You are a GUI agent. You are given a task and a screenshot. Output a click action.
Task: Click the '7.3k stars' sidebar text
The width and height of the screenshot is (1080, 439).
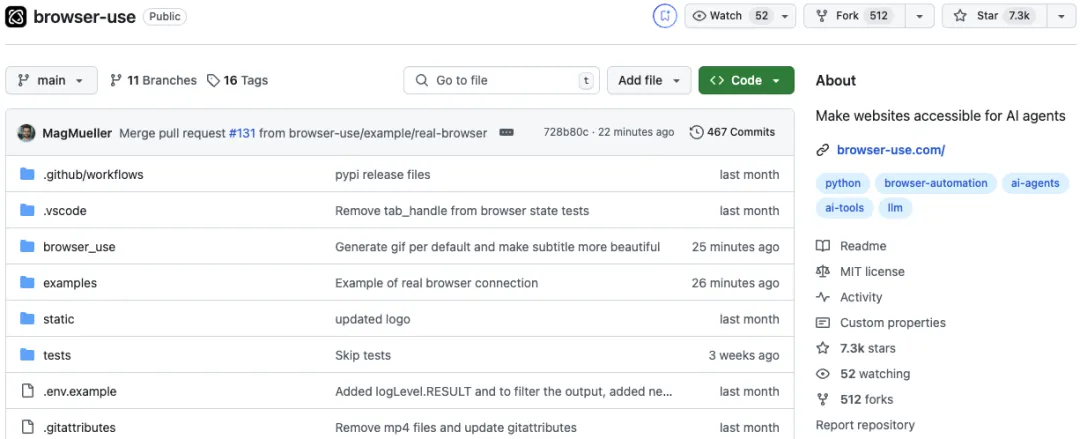(x=867, y=348)
